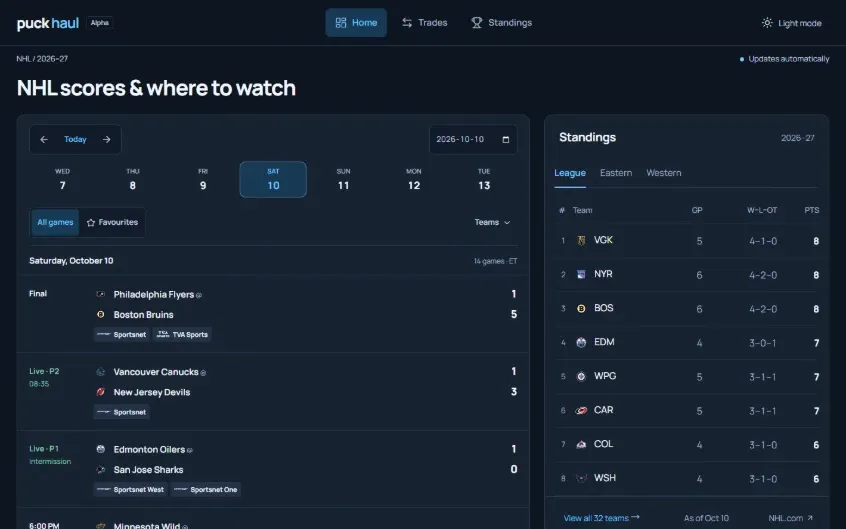Click the San Jose Sharks logo

100,470
